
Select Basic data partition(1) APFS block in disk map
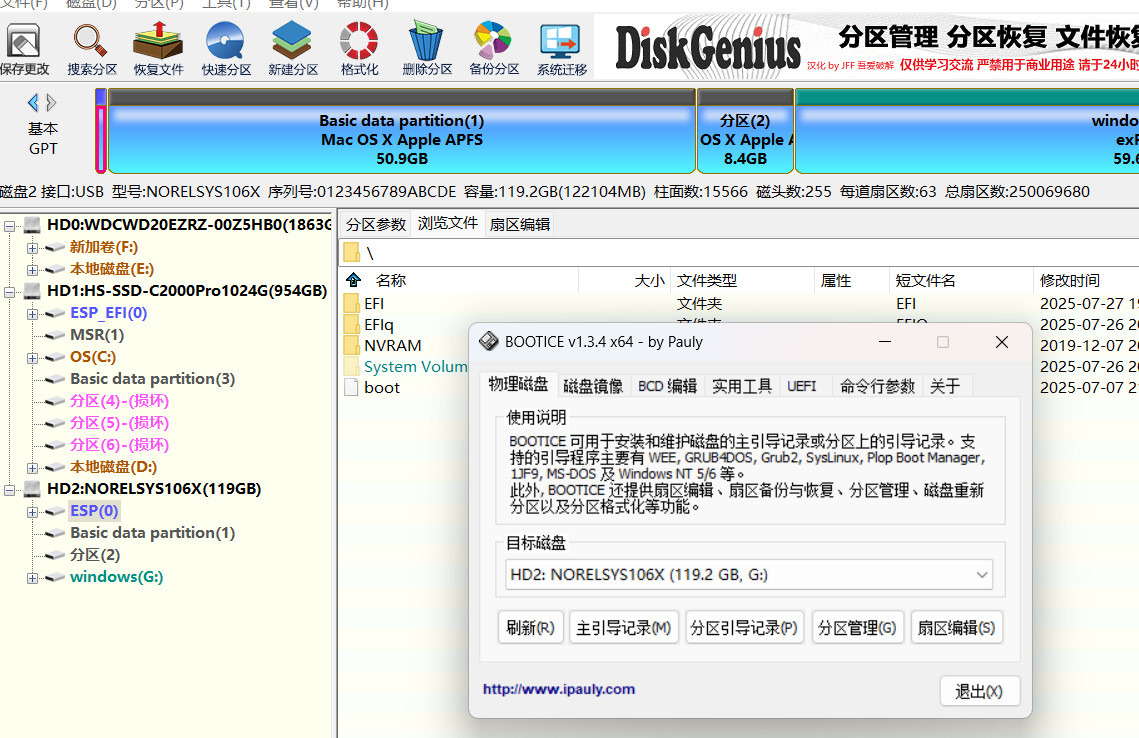(x=402, y=131)
